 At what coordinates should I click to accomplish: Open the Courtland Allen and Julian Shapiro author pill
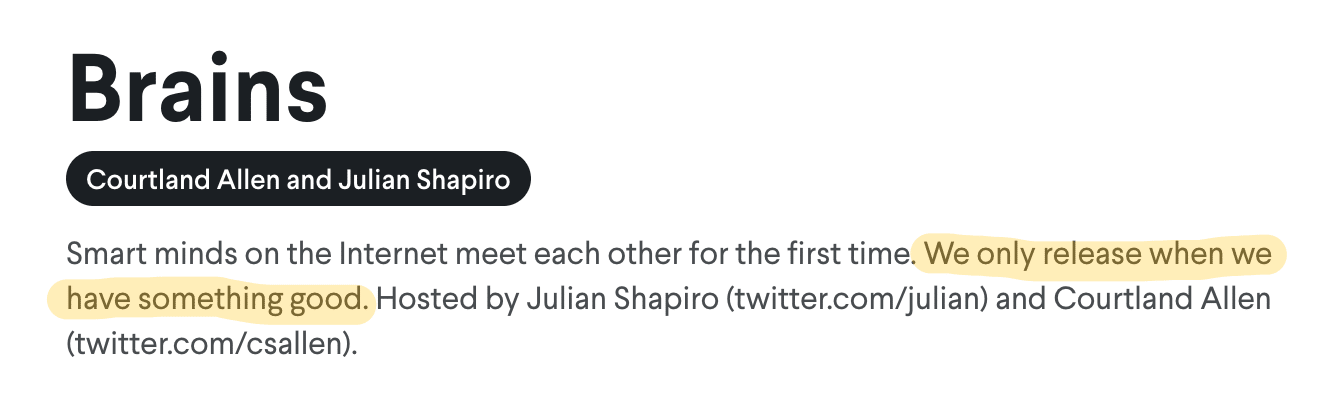coord(298,179)
